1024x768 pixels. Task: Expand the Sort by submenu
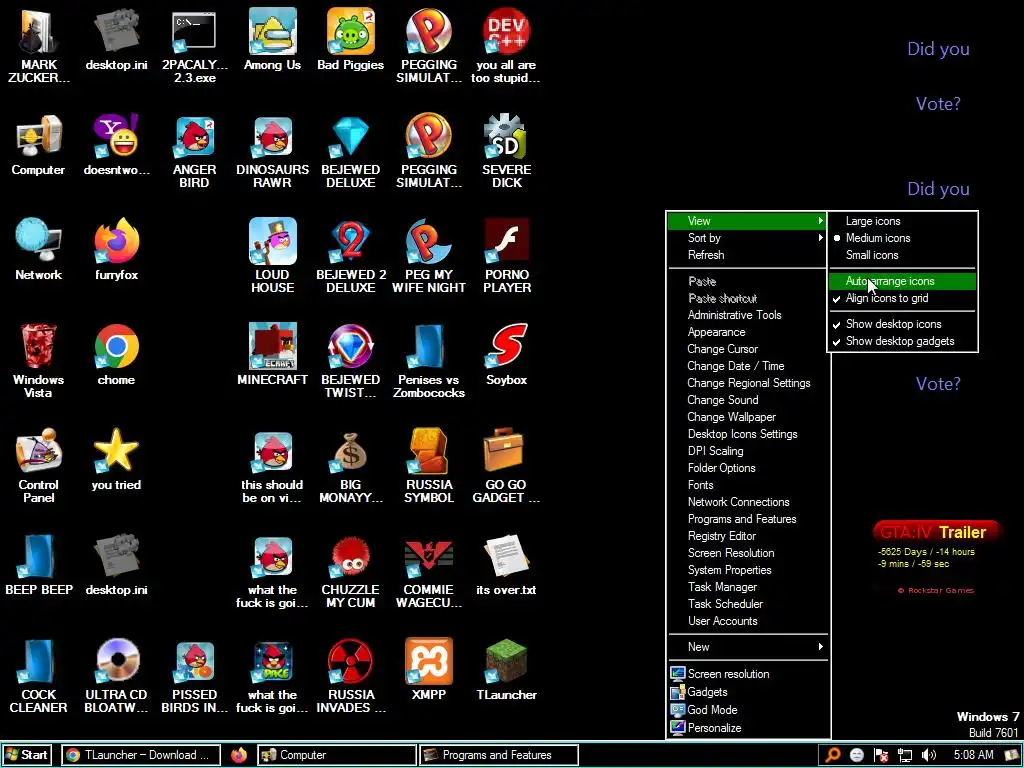click(x=748, y=238)
